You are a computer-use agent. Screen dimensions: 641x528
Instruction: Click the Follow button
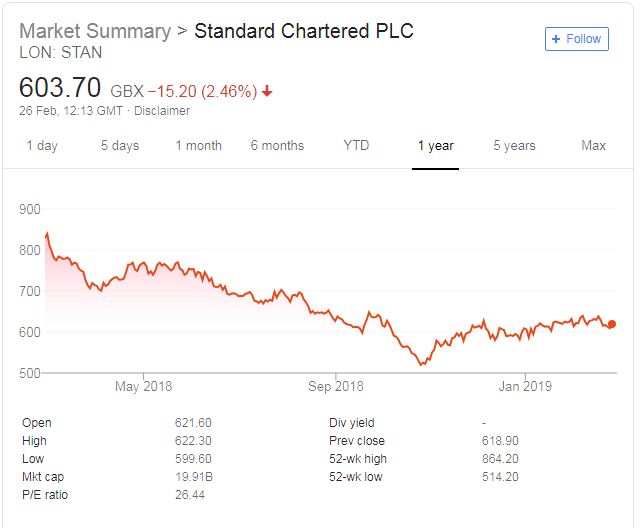point(576,39)
